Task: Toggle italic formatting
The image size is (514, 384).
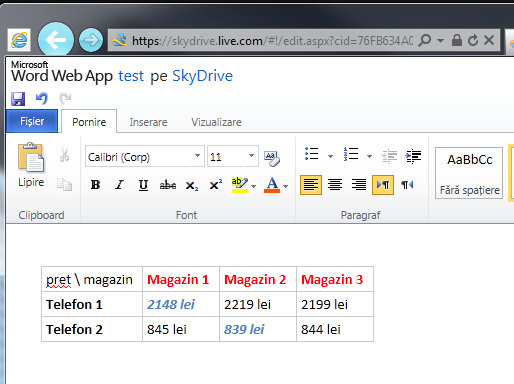Action: [119, 185]
